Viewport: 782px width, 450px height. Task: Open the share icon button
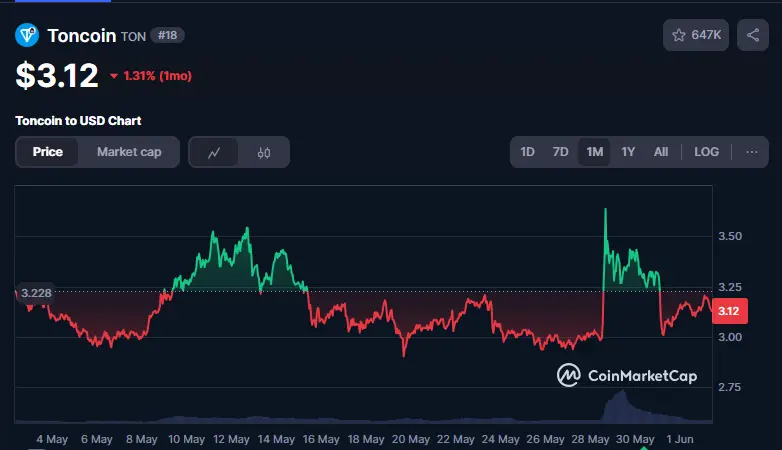(753, 35)
